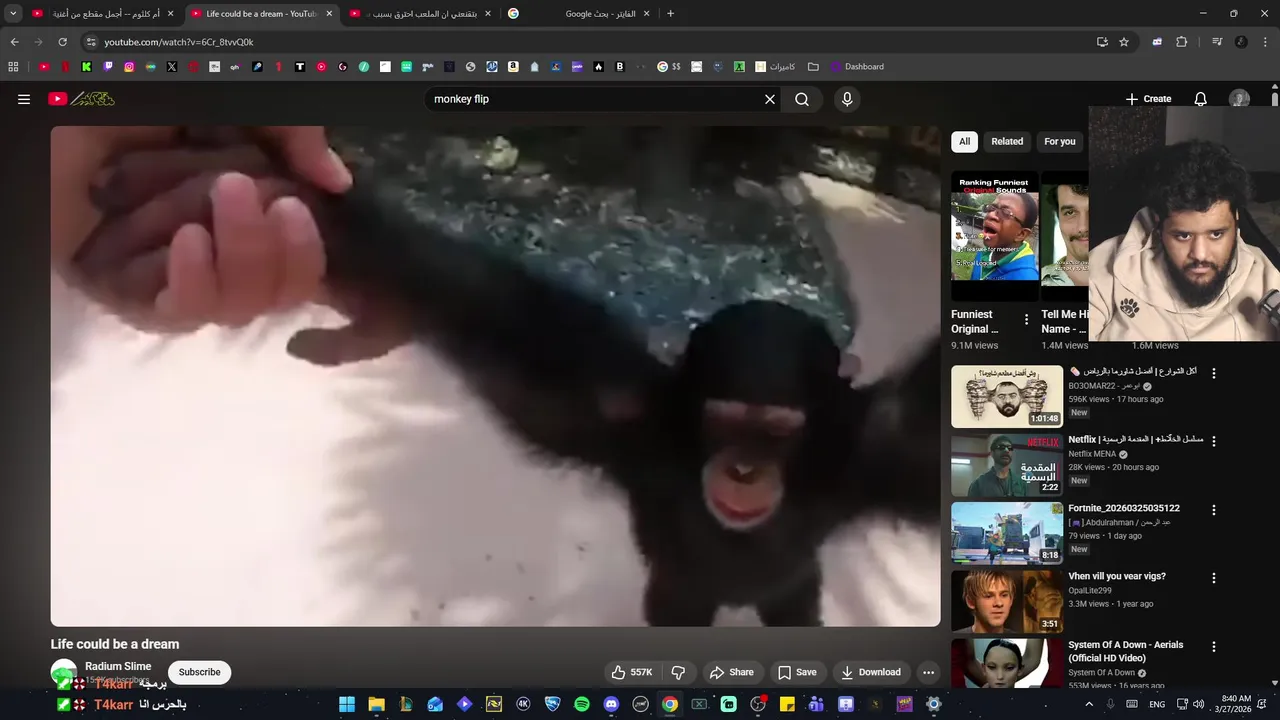The width and height of the screenshot is (1280, 720).
Task: Open options for Funniest Original short
Action: (x=1026, y=320)
